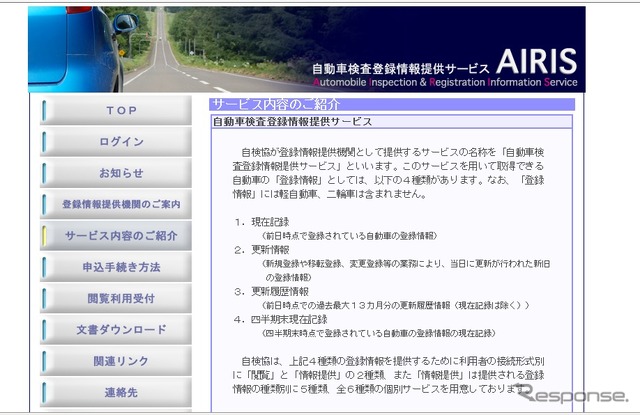Open 文書ダウンロード section

point(116,329)
